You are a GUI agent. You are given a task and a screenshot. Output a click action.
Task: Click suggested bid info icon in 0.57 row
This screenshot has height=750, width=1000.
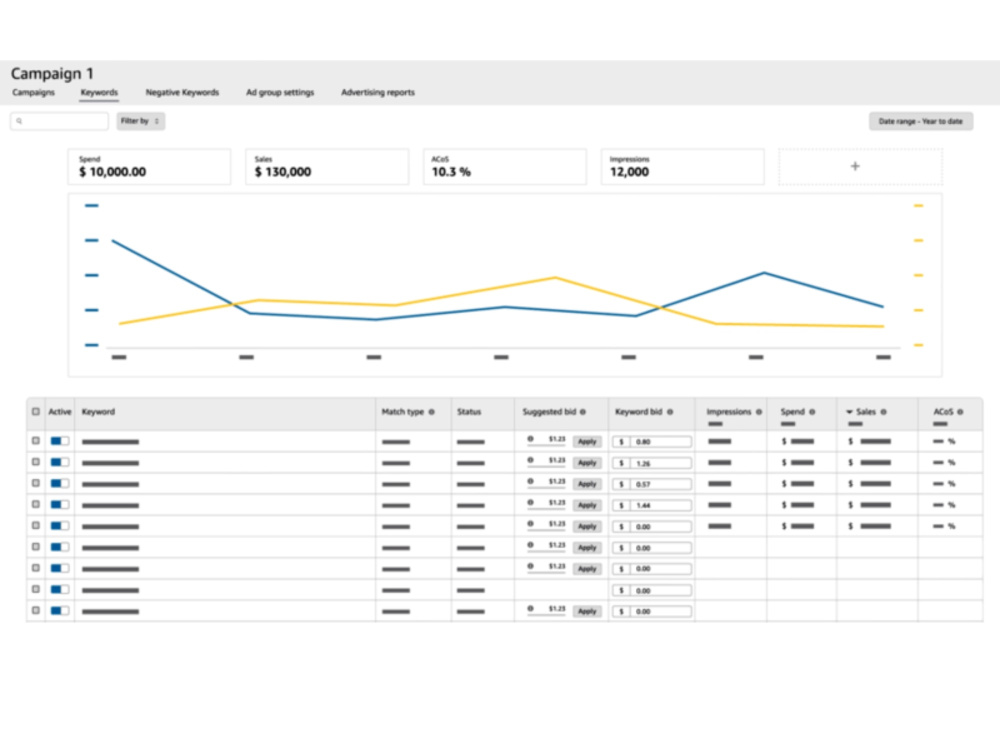(x=531, y=482)
